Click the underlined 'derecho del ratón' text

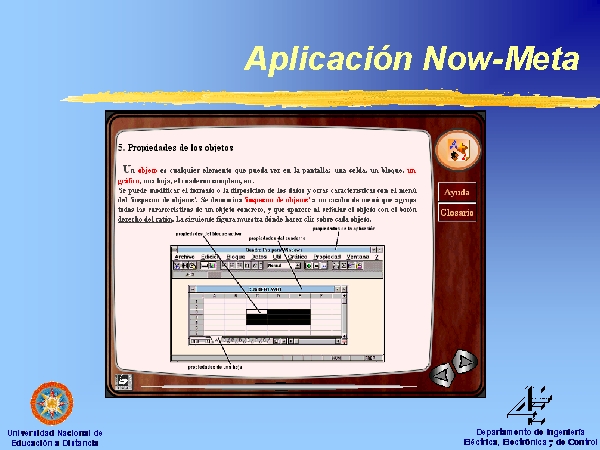pyautogui.click(x=145, y=220)
